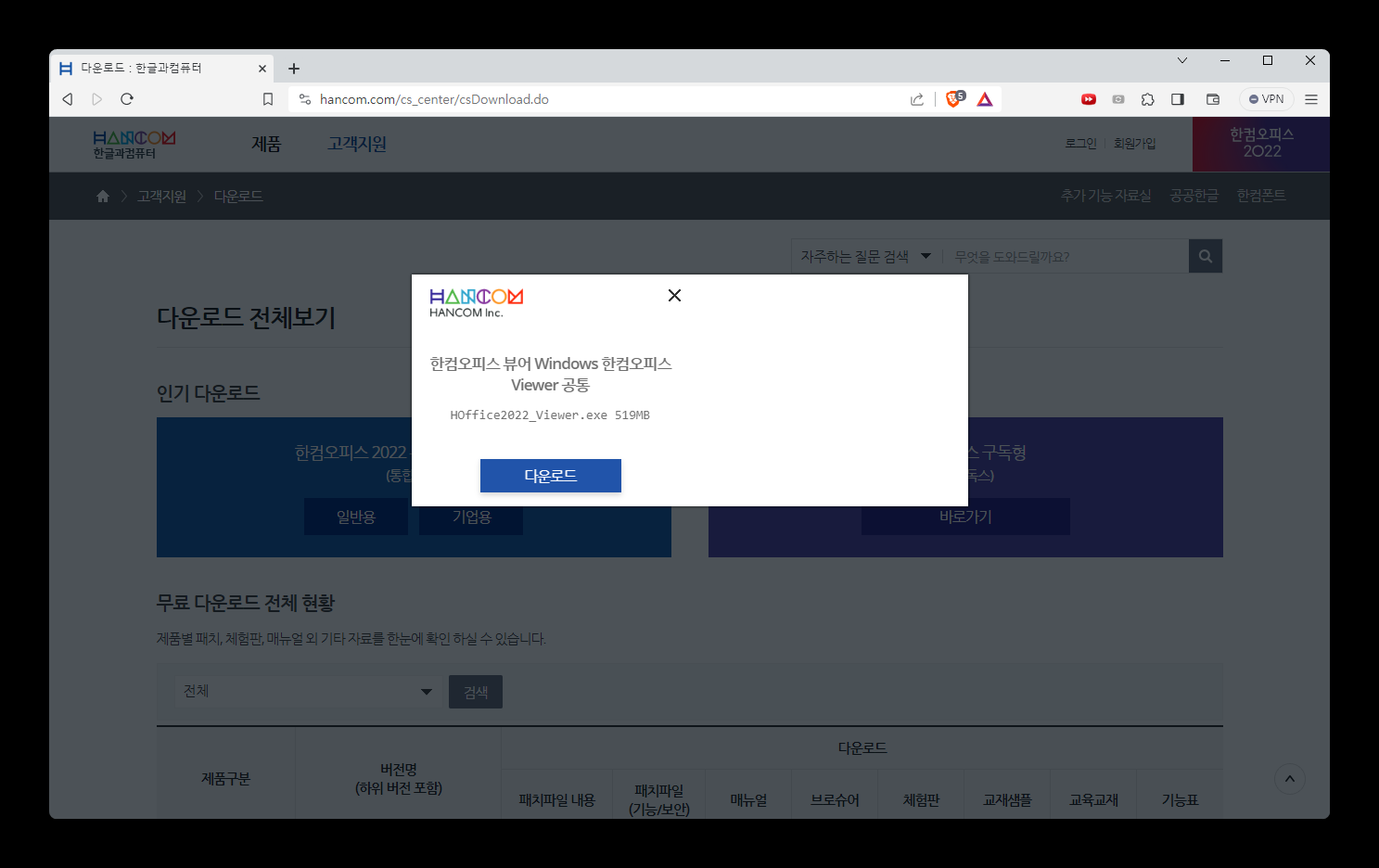Click the browser forward arrow
1379x868 pixels.
coord(97,99)
